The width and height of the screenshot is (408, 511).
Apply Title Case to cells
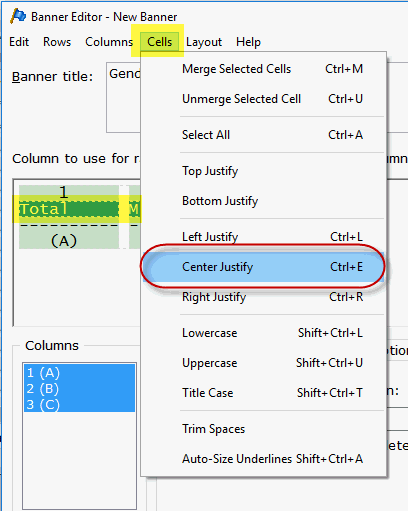pos(264,393)
